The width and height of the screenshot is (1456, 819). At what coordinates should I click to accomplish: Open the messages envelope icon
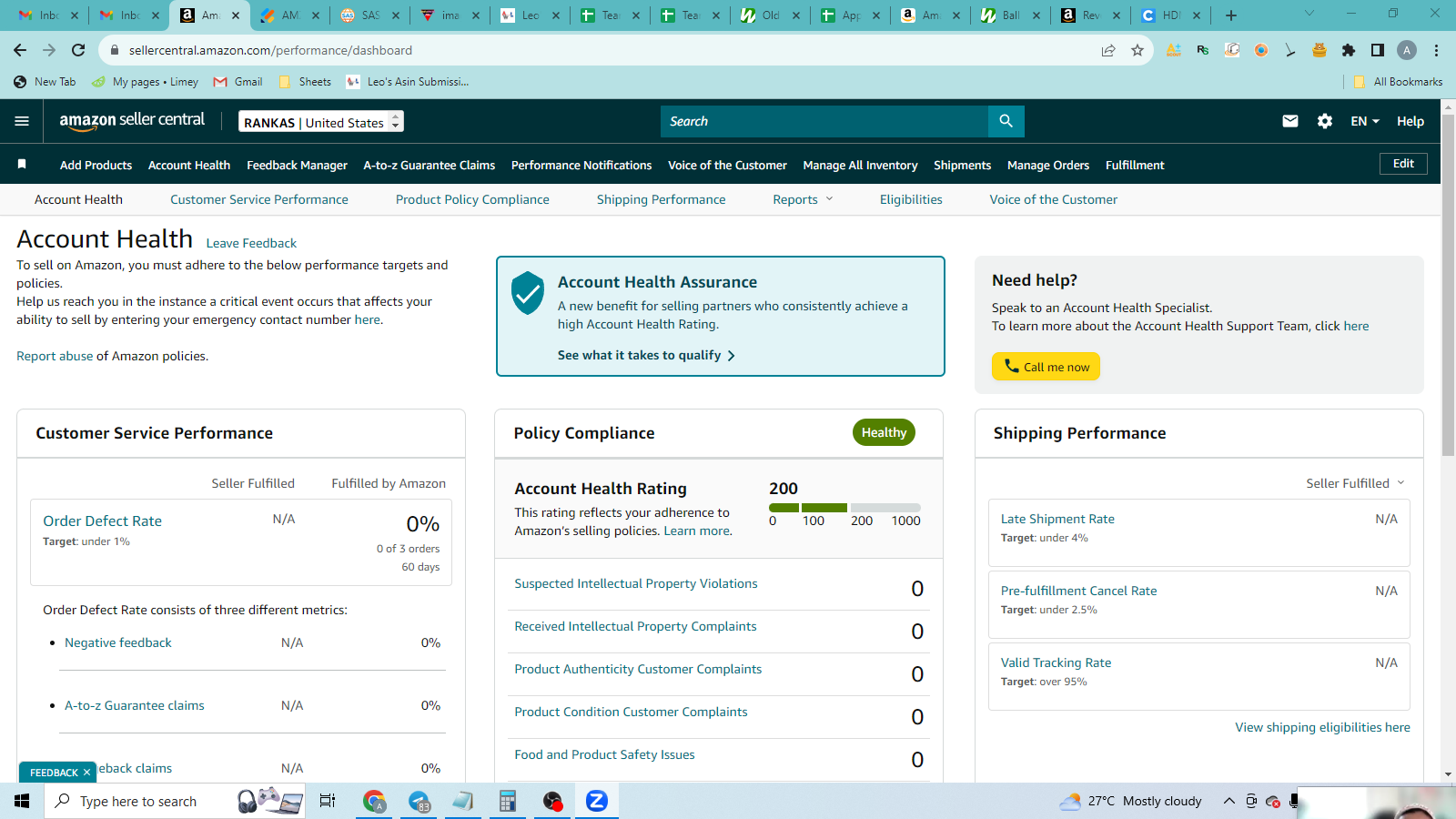[x=1289, y=121]
